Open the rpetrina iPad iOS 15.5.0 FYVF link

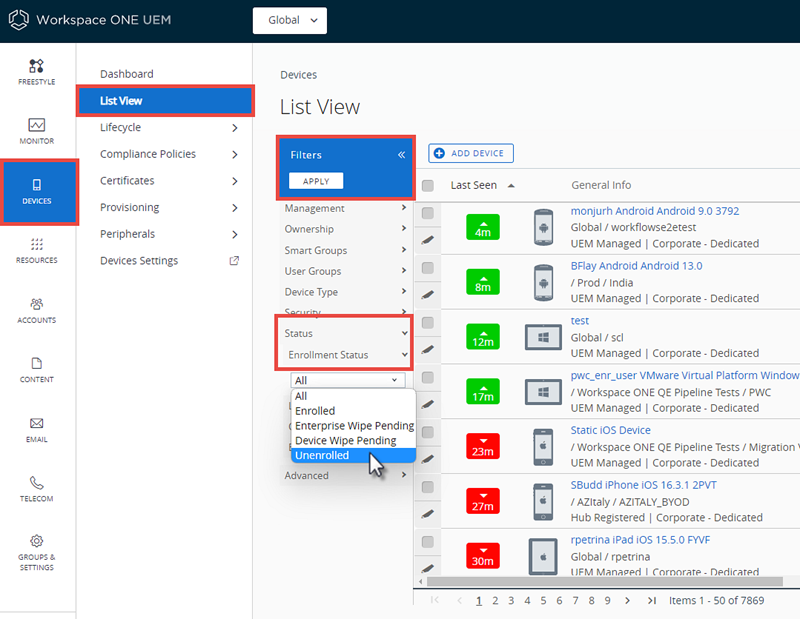click(640, 540)
